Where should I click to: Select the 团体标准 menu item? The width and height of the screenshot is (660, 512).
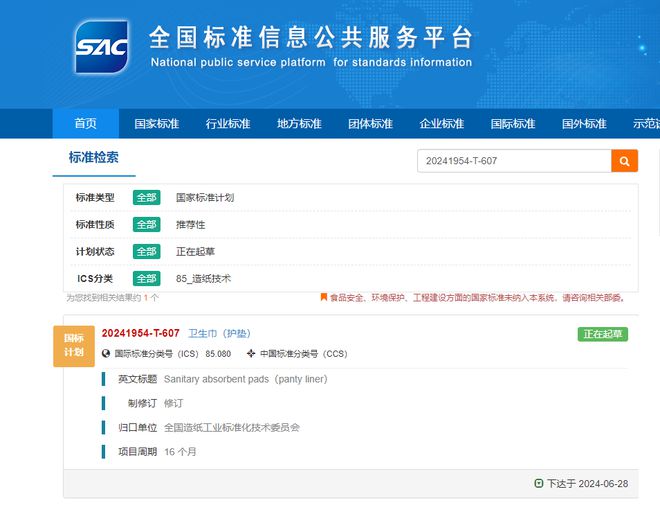coord(370,123)
